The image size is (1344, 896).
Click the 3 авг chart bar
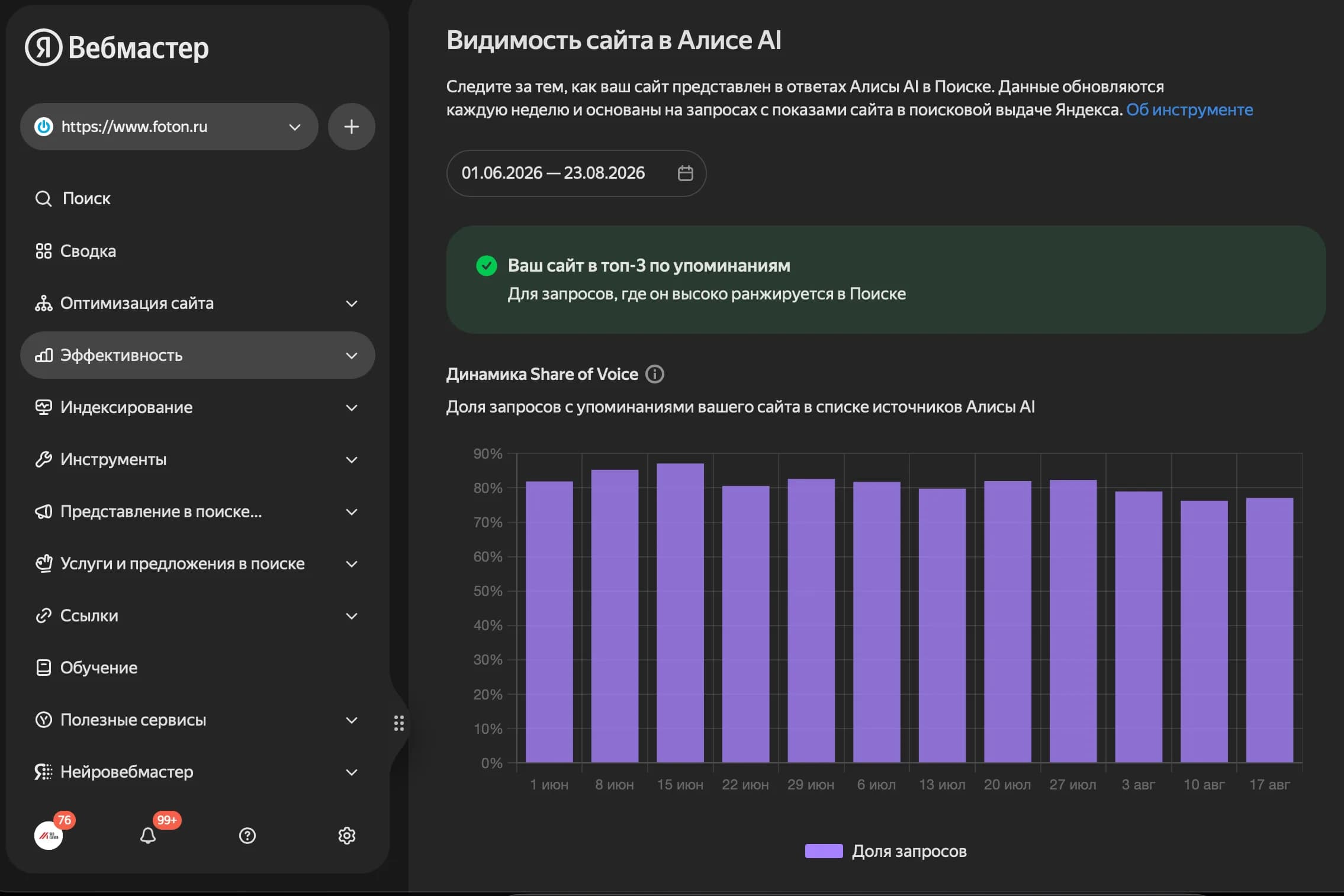[1139, 627]
